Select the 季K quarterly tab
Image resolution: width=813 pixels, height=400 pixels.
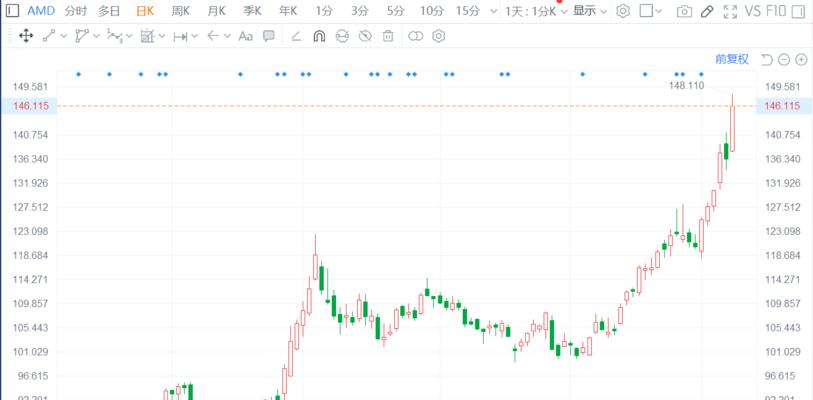pos(252,11)
